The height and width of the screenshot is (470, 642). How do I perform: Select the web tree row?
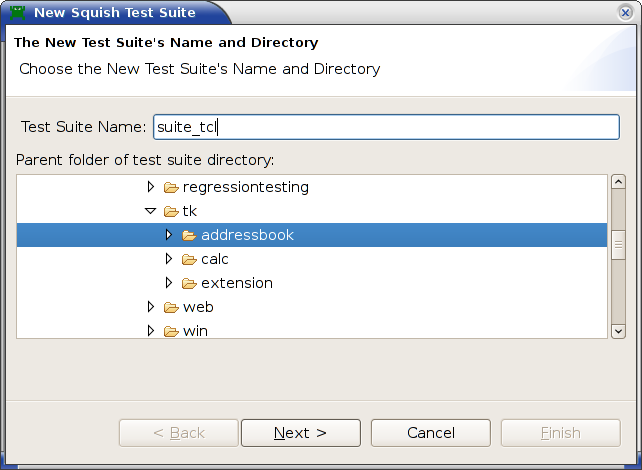(x=312, y=307)
